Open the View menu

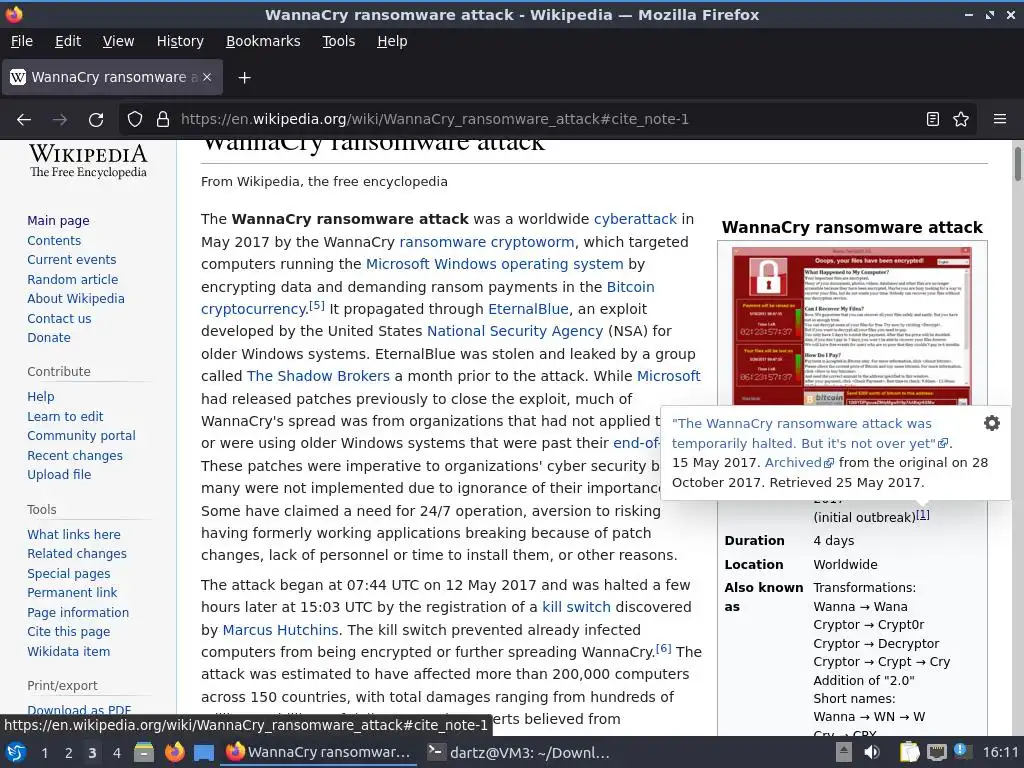point(118,41)
